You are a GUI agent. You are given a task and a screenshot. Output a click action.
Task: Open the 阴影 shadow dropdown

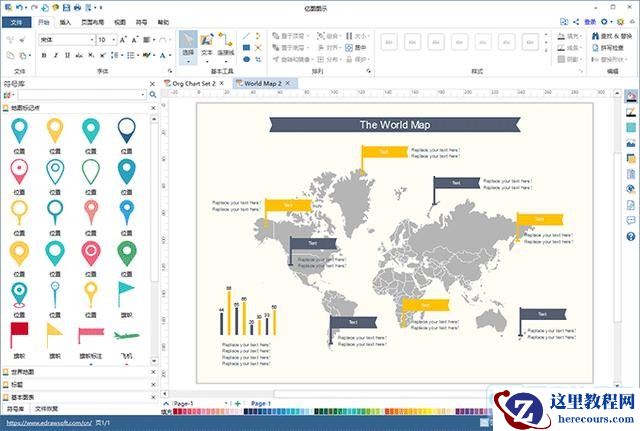pos(569,60)
